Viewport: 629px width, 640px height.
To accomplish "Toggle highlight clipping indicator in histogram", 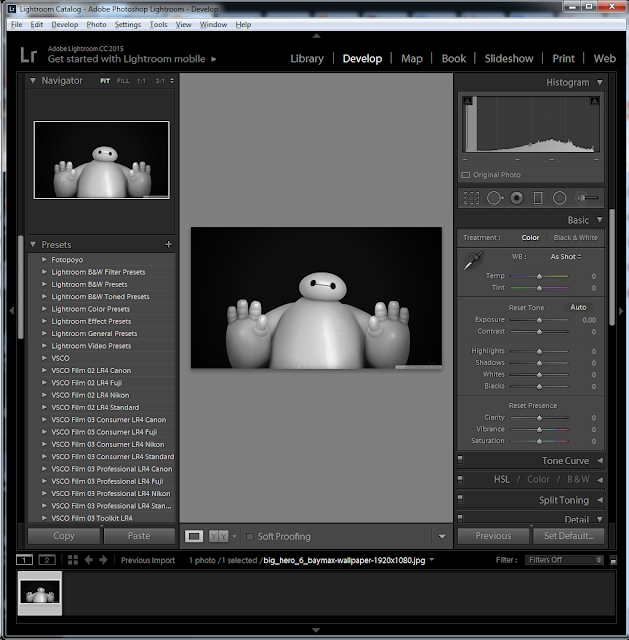I will [595, 100].
